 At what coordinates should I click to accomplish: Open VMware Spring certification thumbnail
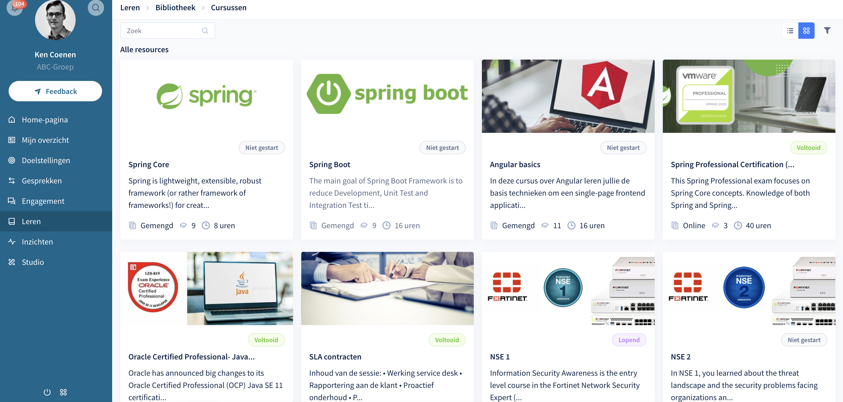point(749,96)
